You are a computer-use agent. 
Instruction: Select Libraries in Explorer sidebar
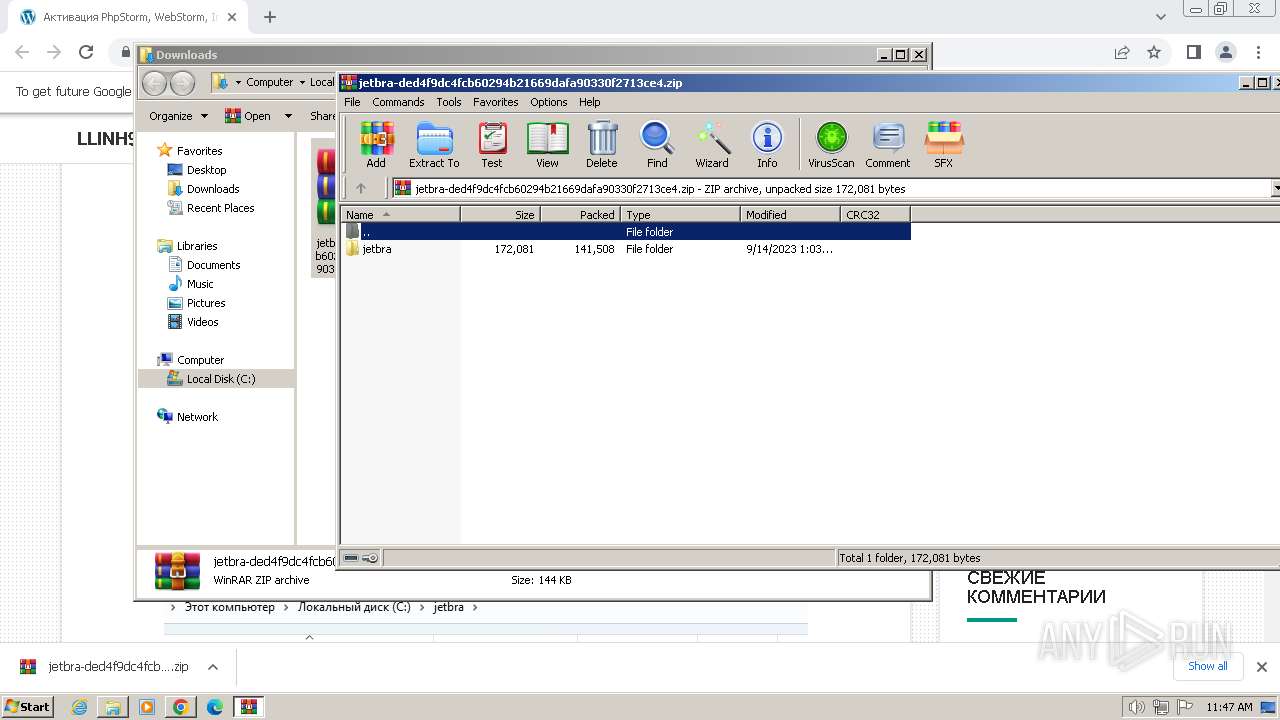197,246
